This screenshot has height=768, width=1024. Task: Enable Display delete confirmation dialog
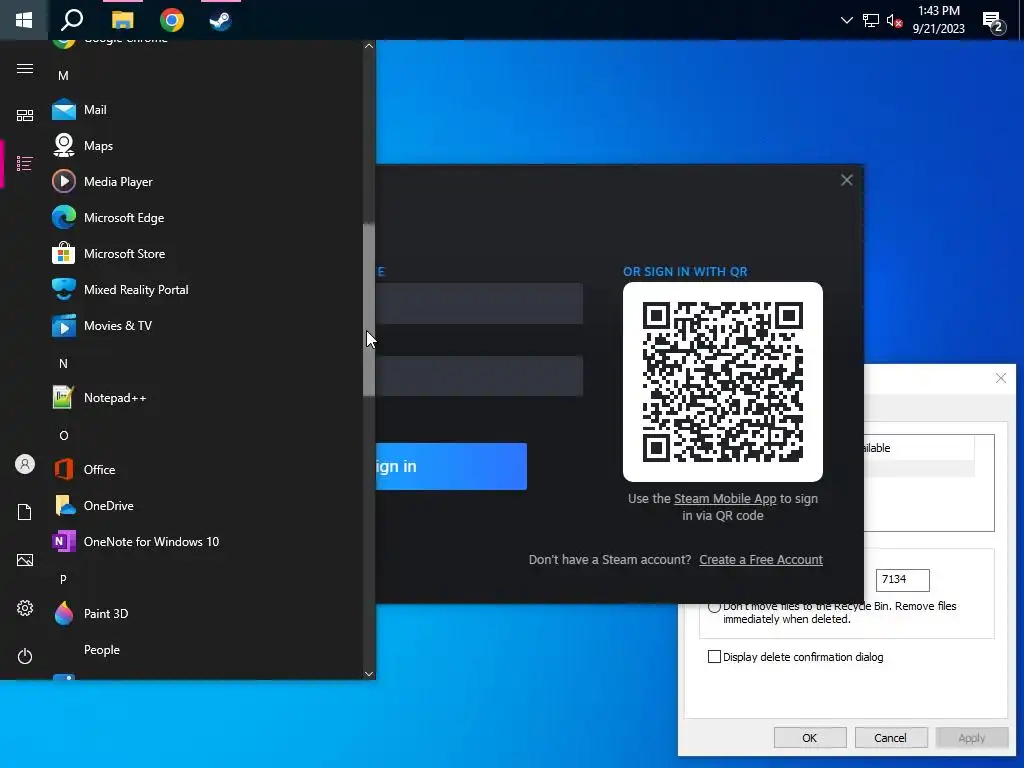tap(714, 656)
